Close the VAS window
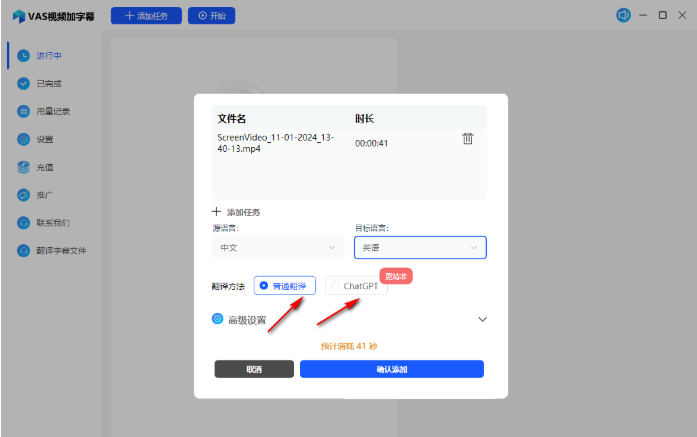697x437 pixels. tap(682, 15)
